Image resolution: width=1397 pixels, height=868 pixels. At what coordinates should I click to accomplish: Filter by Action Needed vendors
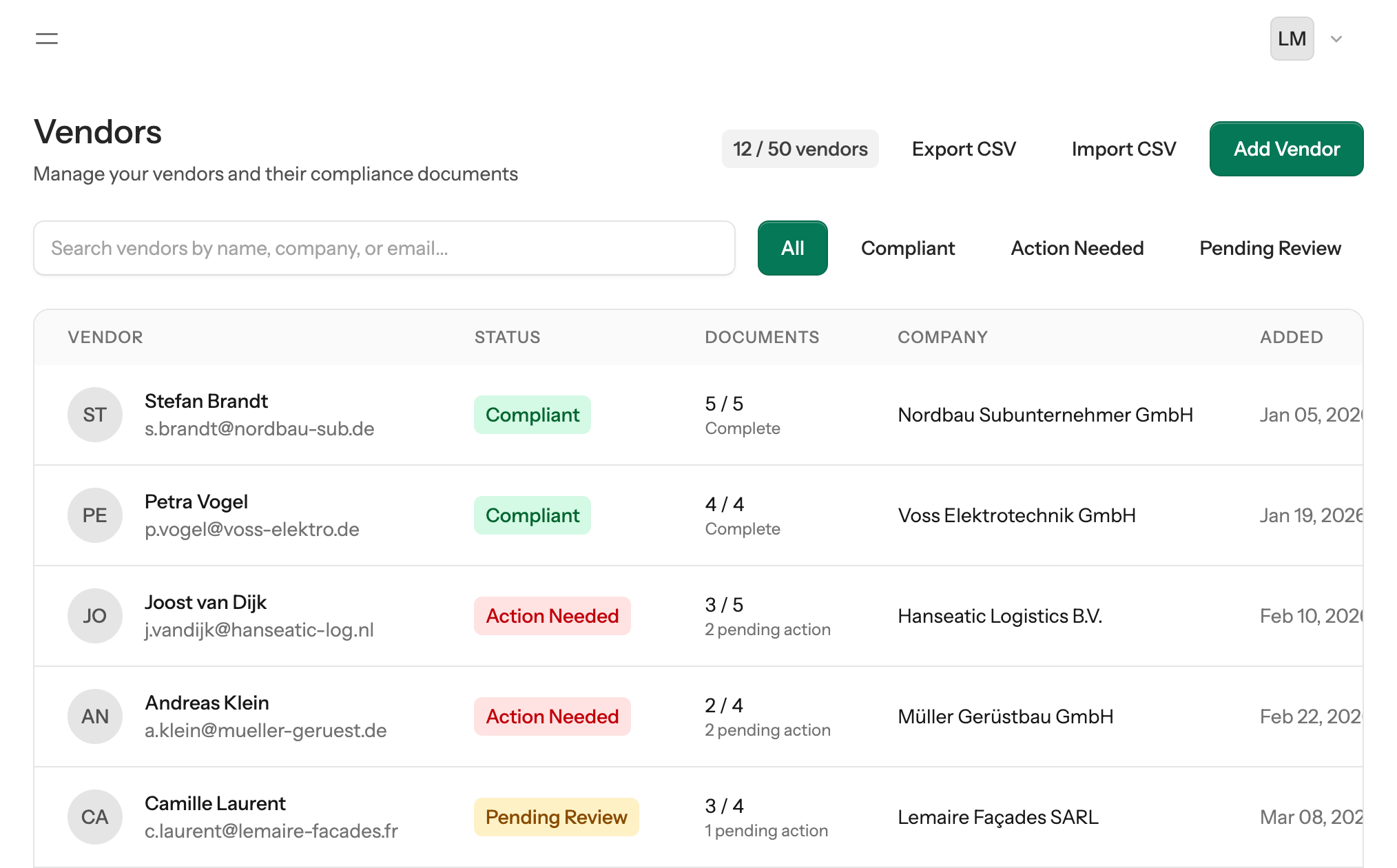click(x=1077, y=248)
